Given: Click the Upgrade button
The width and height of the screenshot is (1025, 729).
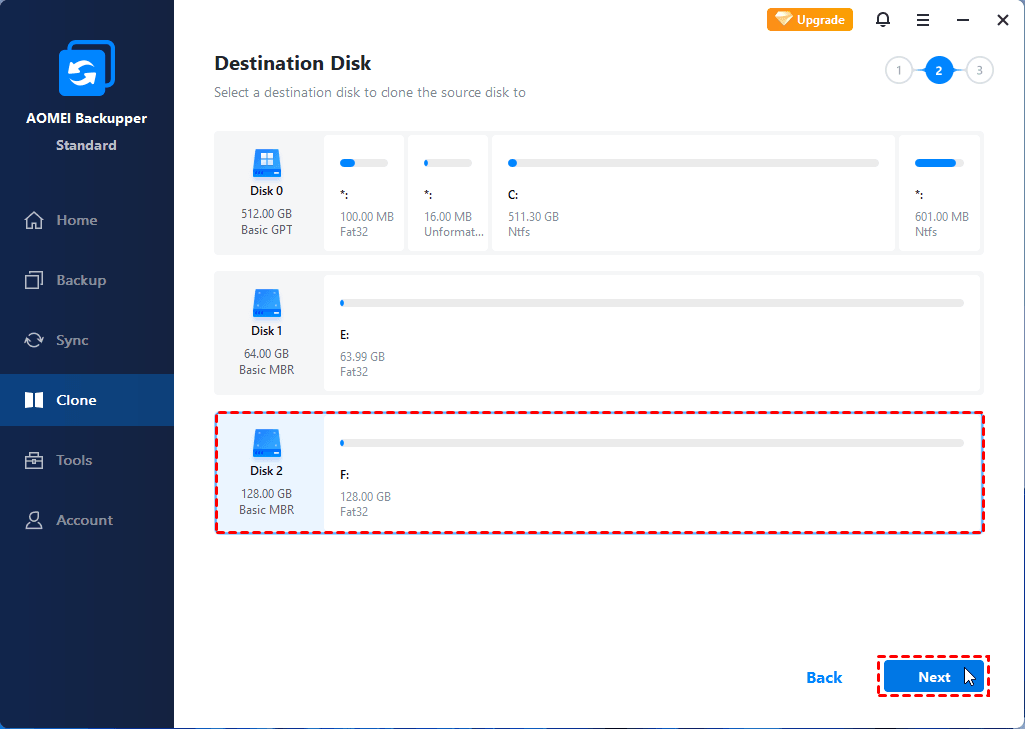Looking at the screenshot, I should pyautogui.click(x=810, y=20).
